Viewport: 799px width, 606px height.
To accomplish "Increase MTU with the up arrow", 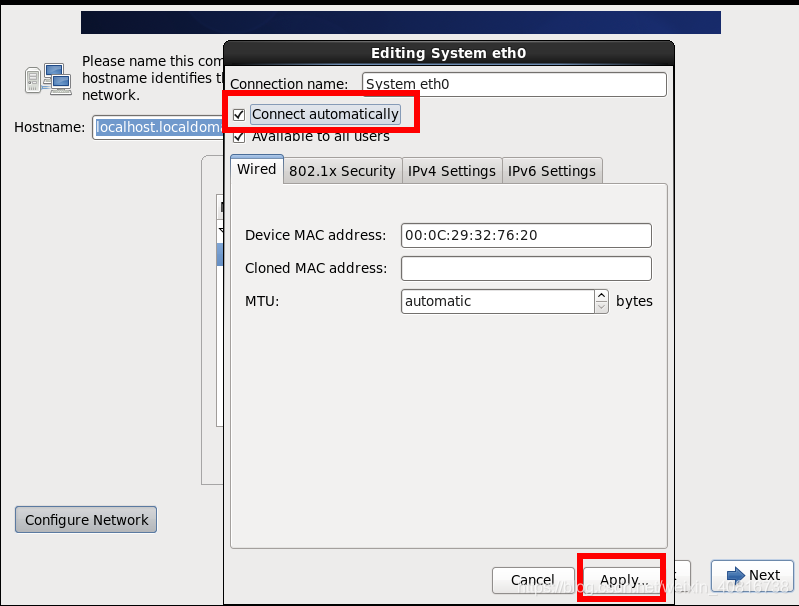I will (601, 296).
